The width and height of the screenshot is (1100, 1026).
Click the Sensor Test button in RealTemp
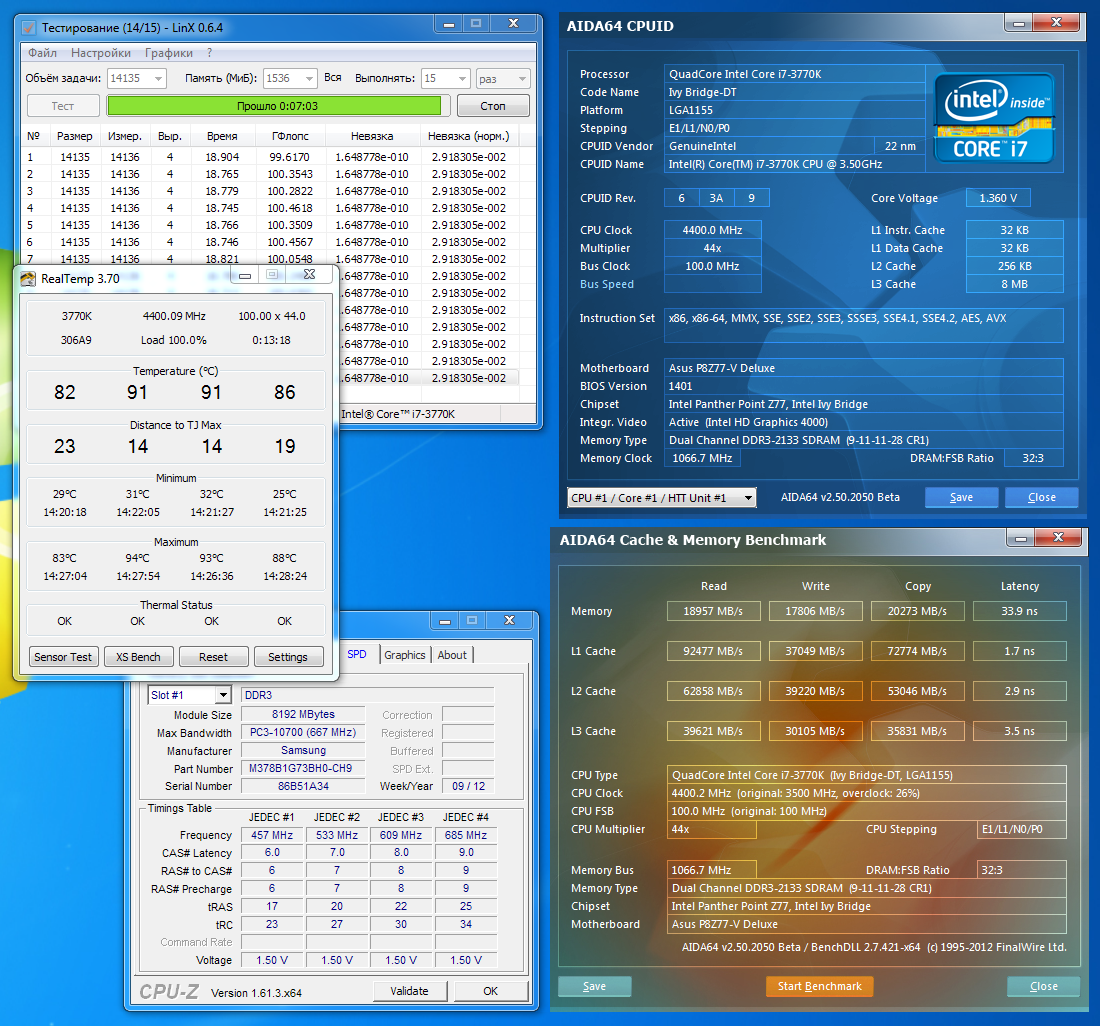coord(63,657)
